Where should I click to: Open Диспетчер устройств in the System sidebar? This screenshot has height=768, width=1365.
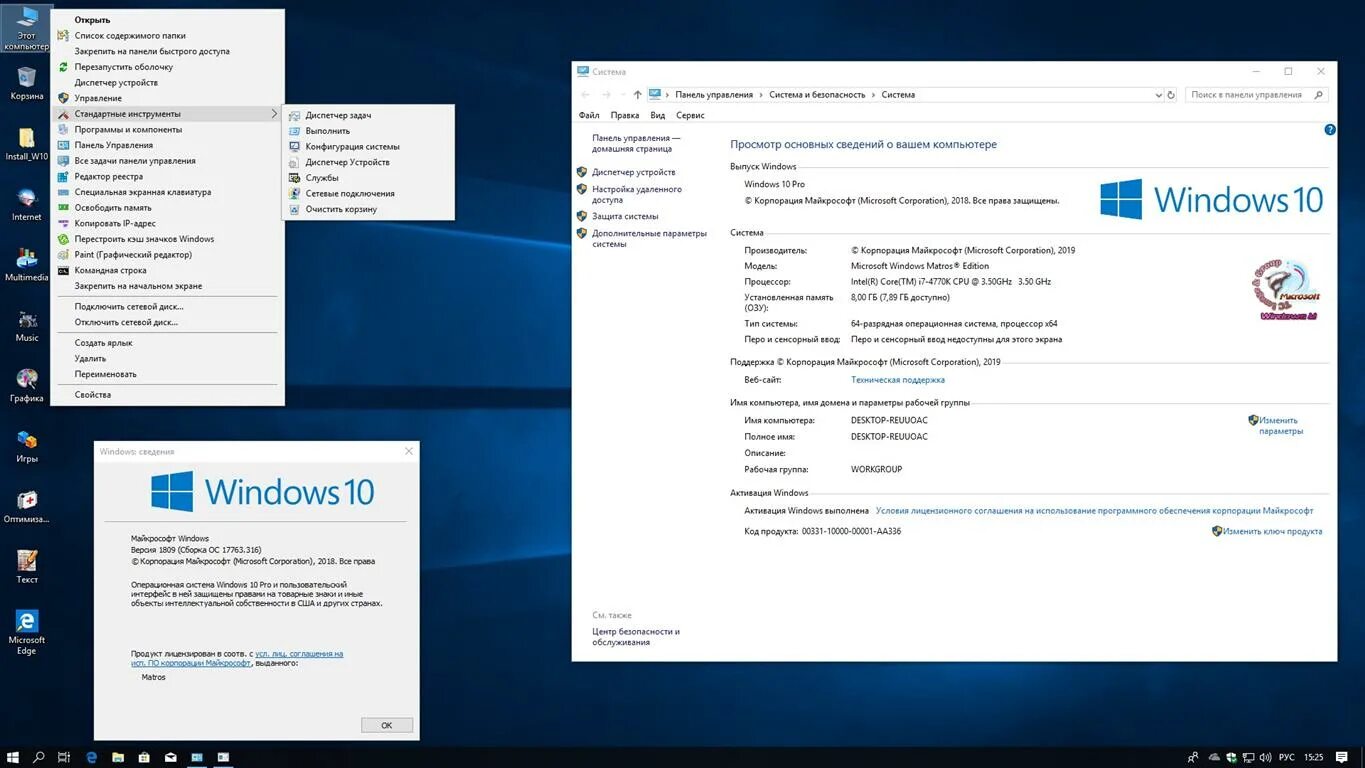point(633,171)
